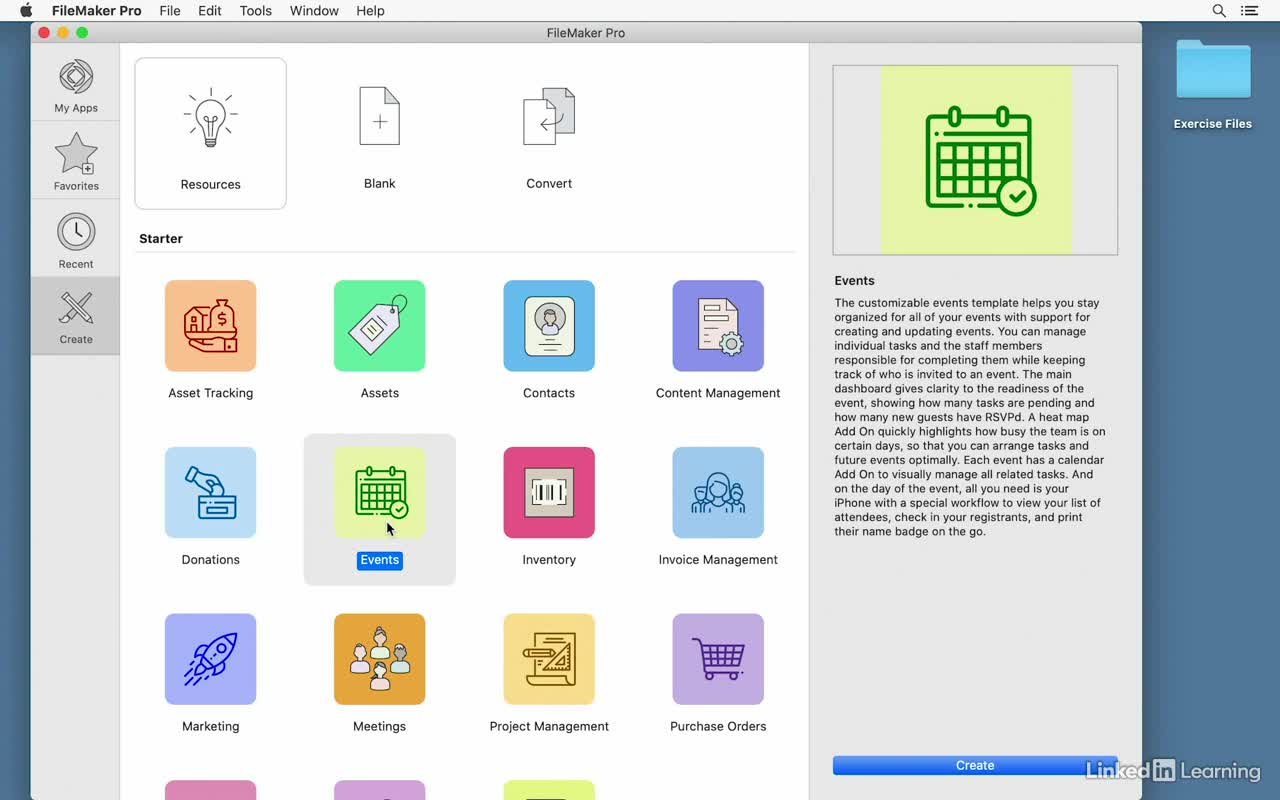Click the Donations label text
This screenshot has width=1280, height=800.
211,560
